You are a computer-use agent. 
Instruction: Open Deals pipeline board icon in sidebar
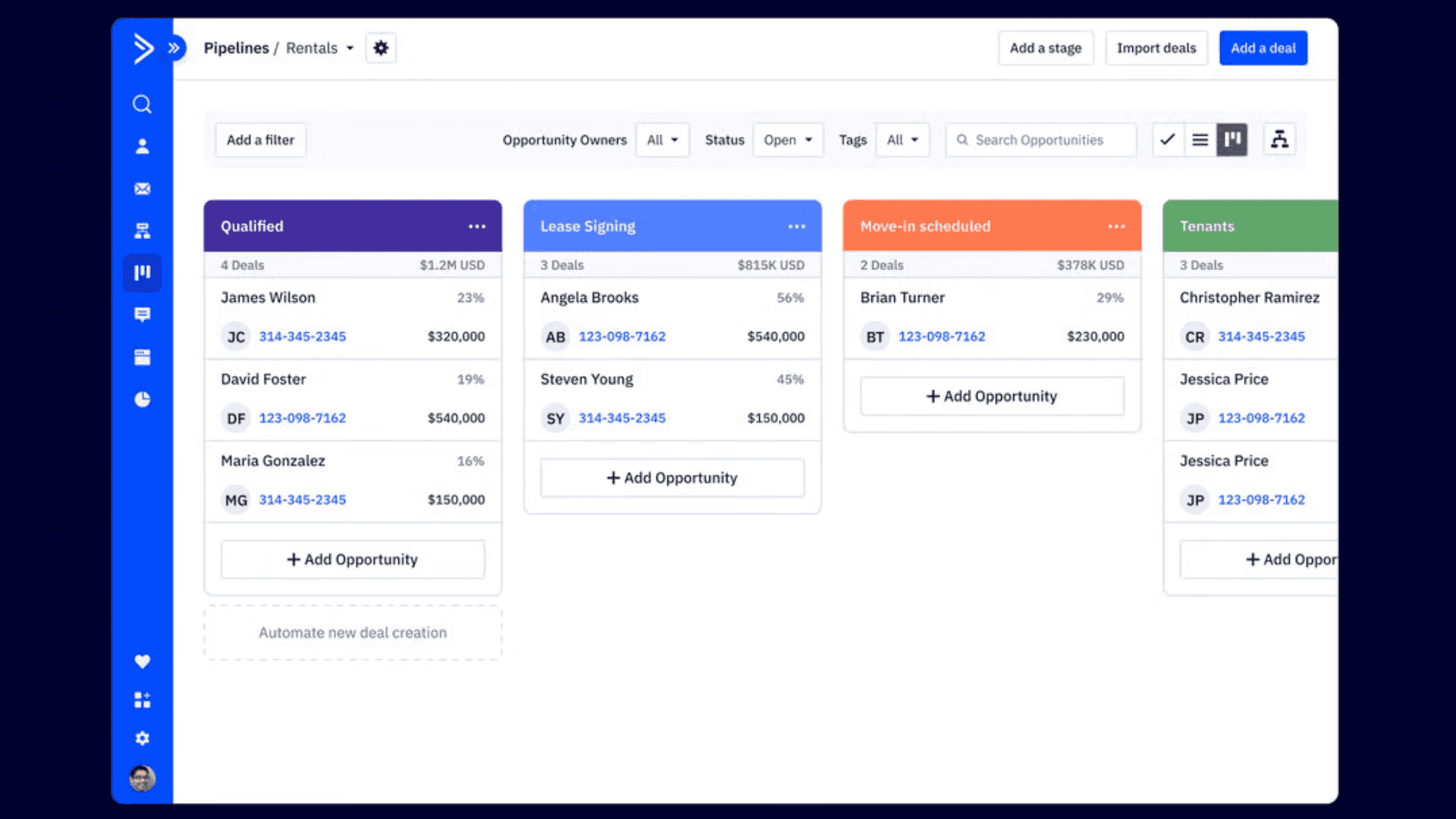click(143, 273)
